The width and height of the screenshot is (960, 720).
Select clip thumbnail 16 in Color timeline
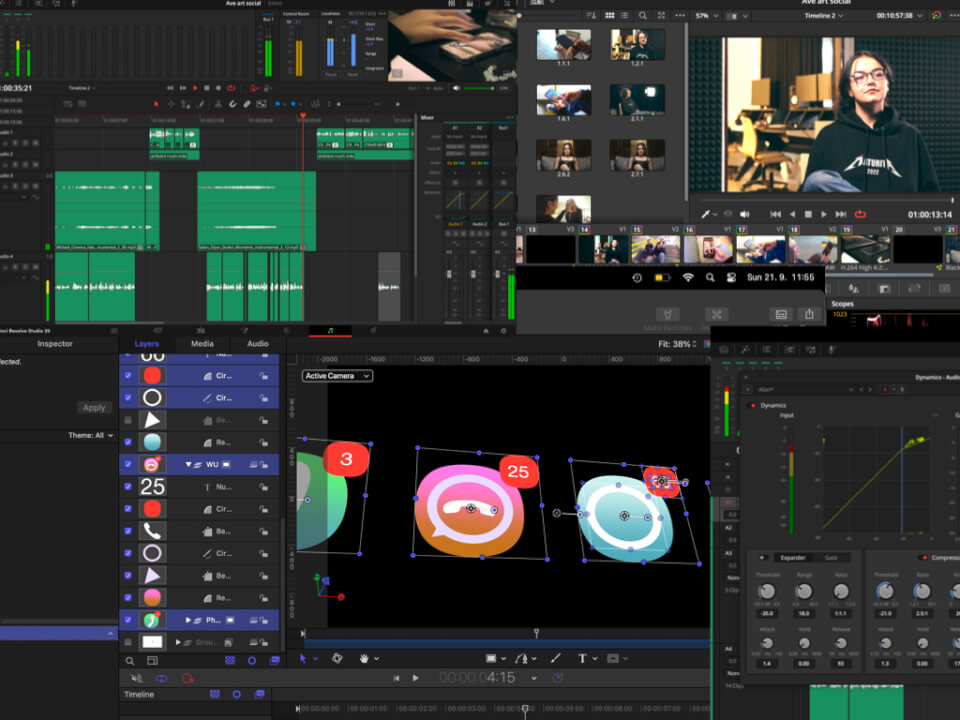(x=708, y=249)
